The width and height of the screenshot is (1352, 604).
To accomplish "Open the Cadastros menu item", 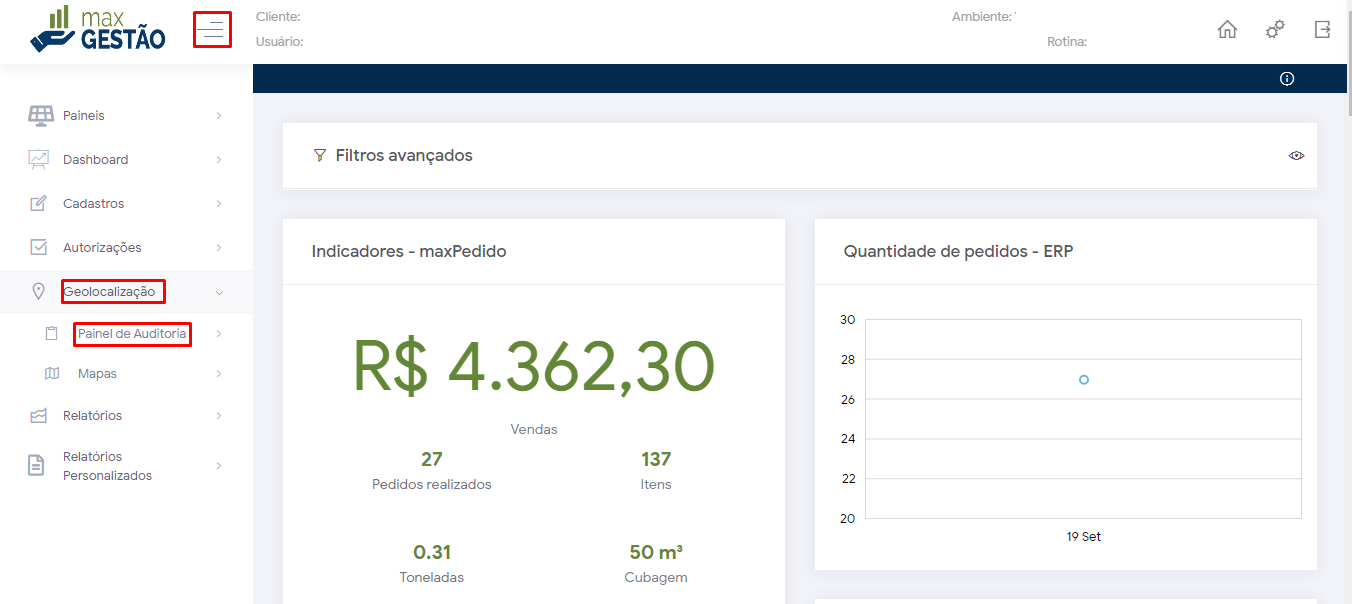I will point(94,204).
